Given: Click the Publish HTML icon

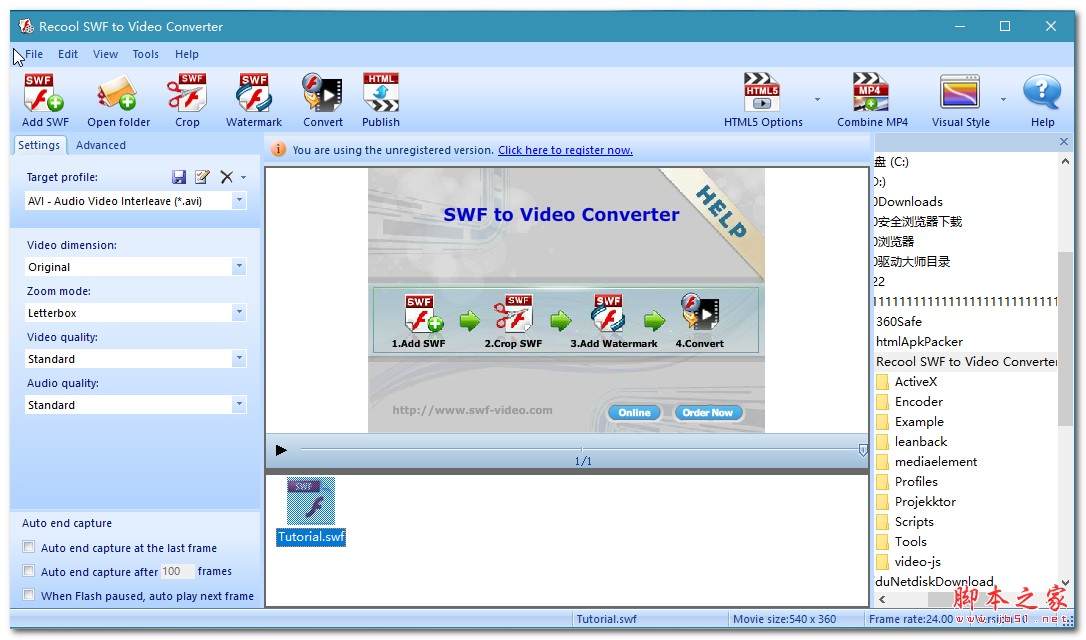Looking at the screenshot, I should 381,94.
